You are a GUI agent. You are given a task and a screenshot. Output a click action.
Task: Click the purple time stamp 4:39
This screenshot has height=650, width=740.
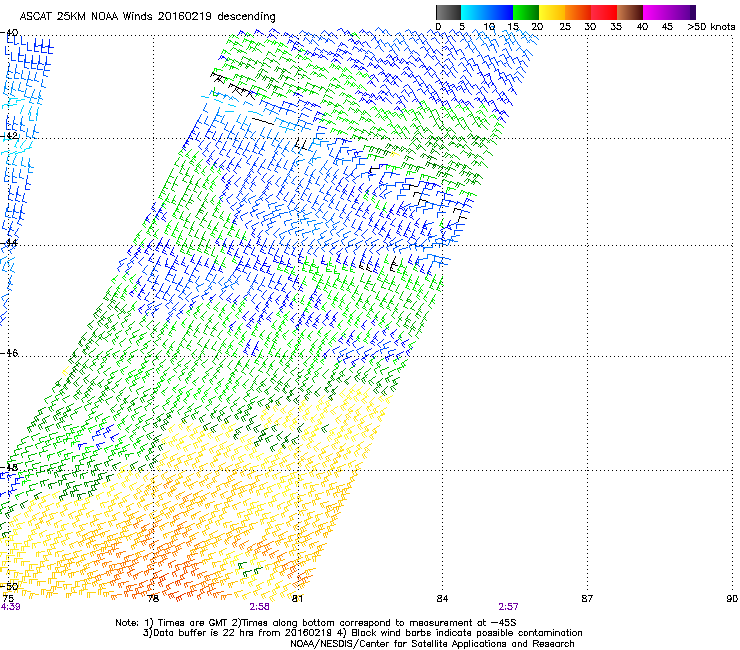10,607
